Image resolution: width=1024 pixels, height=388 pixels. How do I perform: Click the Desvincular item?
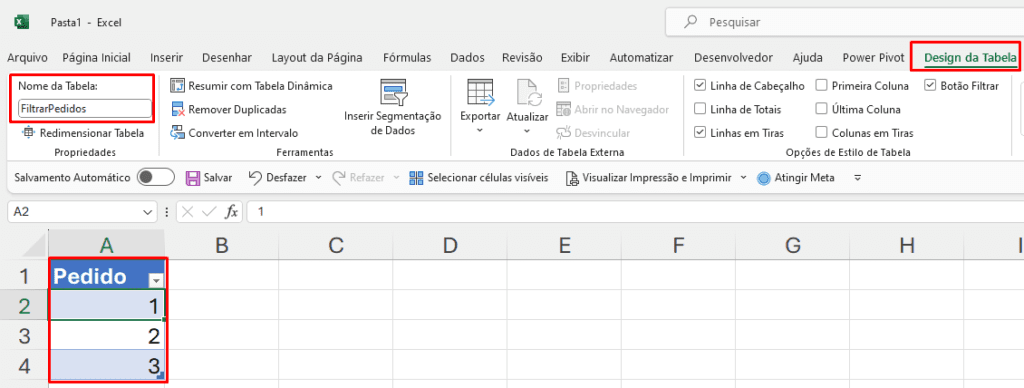click(593, 133)
